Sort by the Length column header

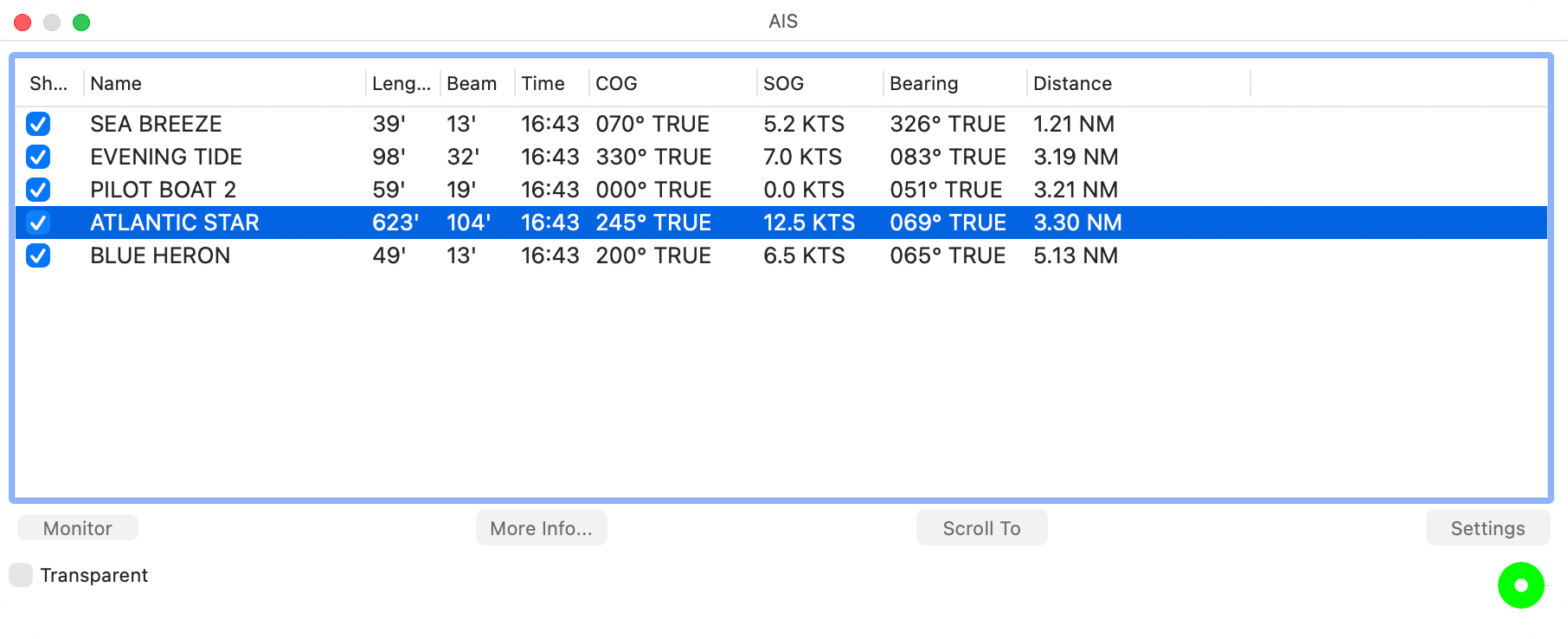(x=403, y=83)
